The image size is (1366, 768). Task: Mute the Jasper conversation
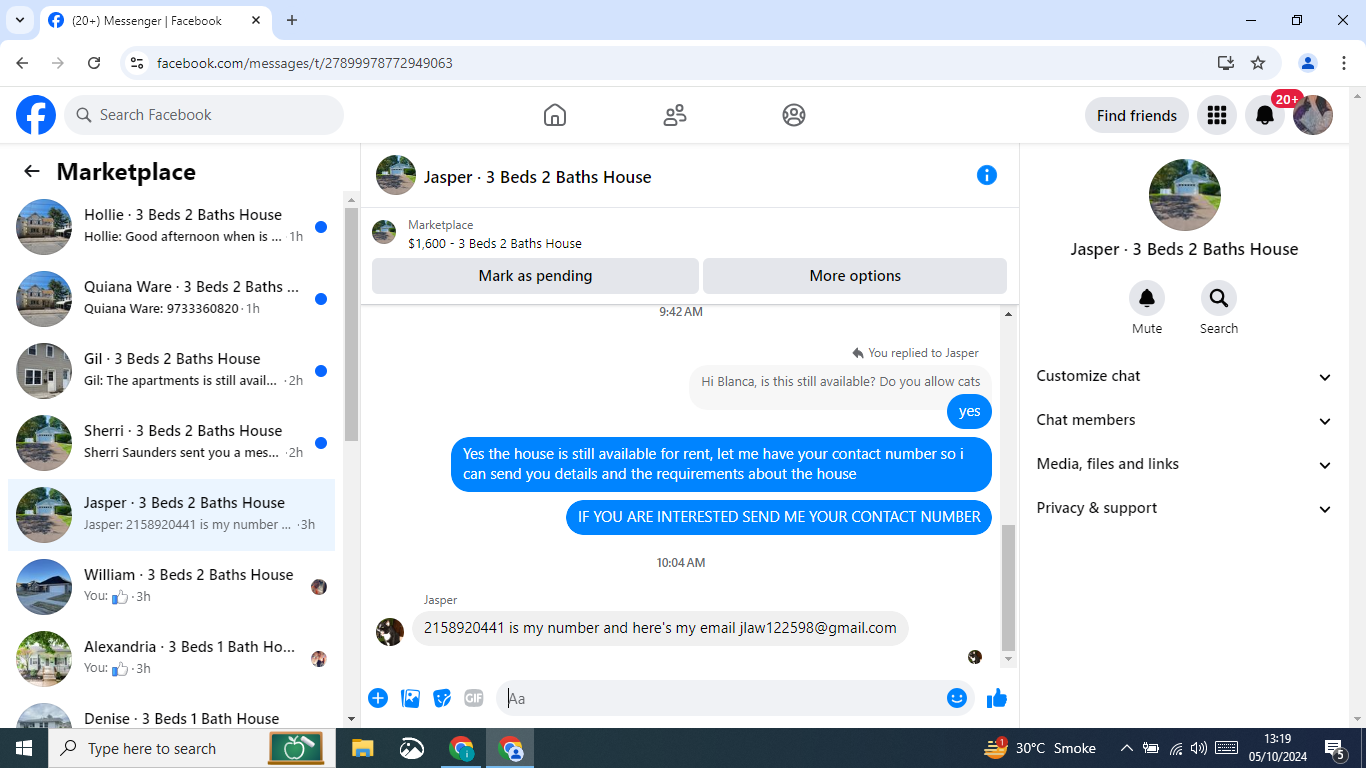point(1147,298)
